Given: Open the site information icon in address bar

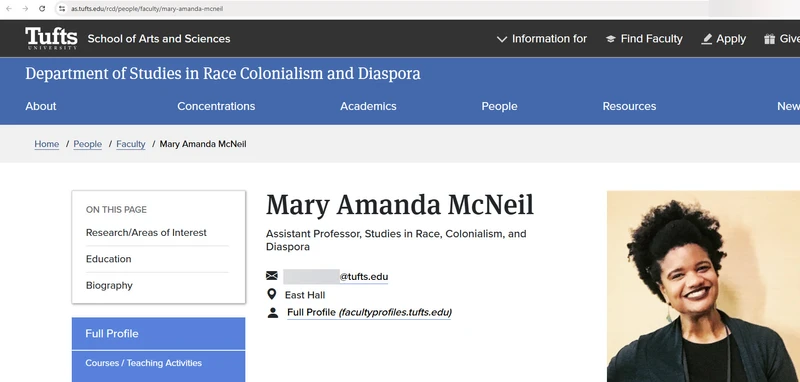Looking at the screenshot, I should click(x=62, y=9).
